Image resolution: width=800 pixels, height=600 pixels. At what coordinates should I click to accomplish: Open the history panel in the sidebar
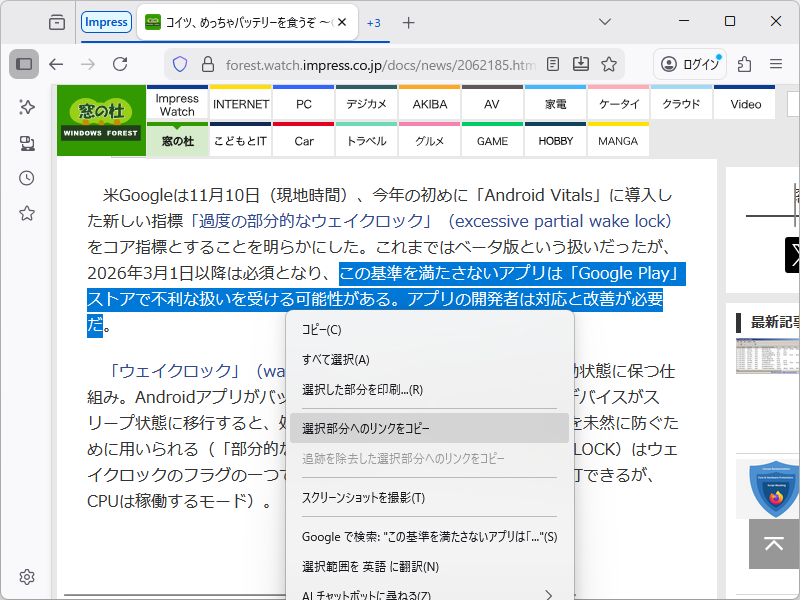pyautogui.click(x=26, y=177)
